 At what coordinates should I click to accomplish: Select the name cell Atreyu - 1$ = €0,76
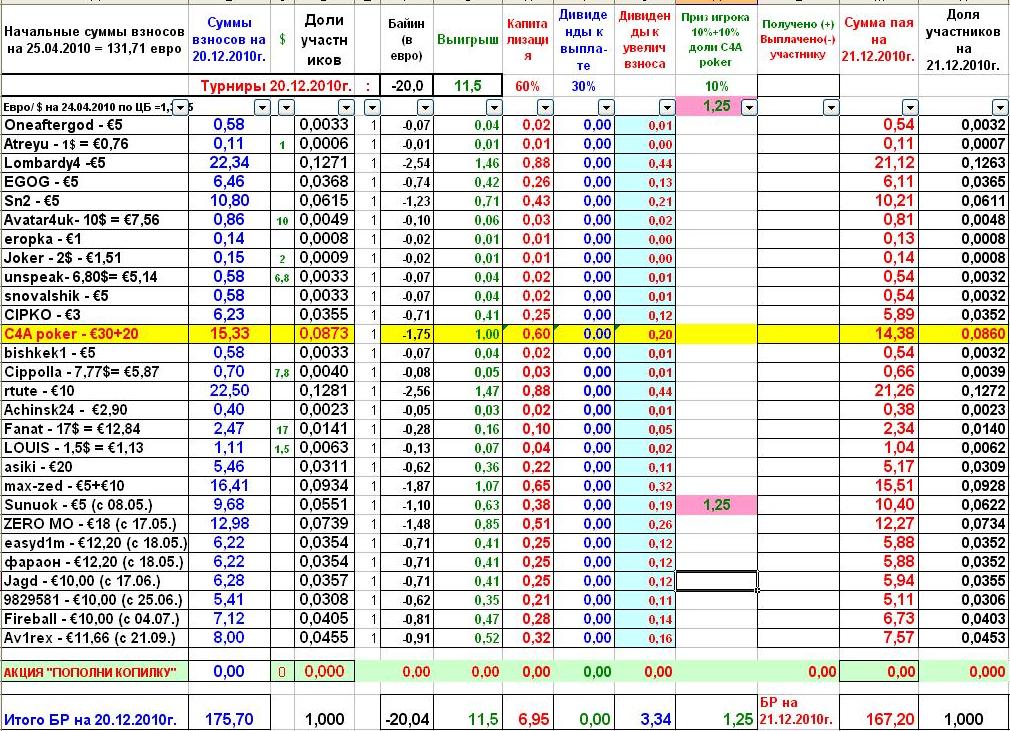point(95,144)
